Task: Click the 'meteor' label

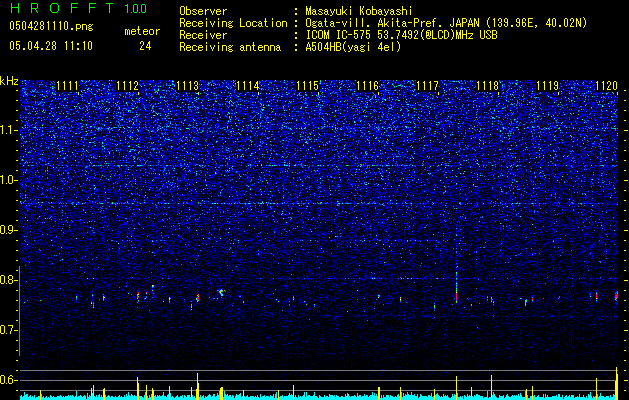Action: [142, 31]
